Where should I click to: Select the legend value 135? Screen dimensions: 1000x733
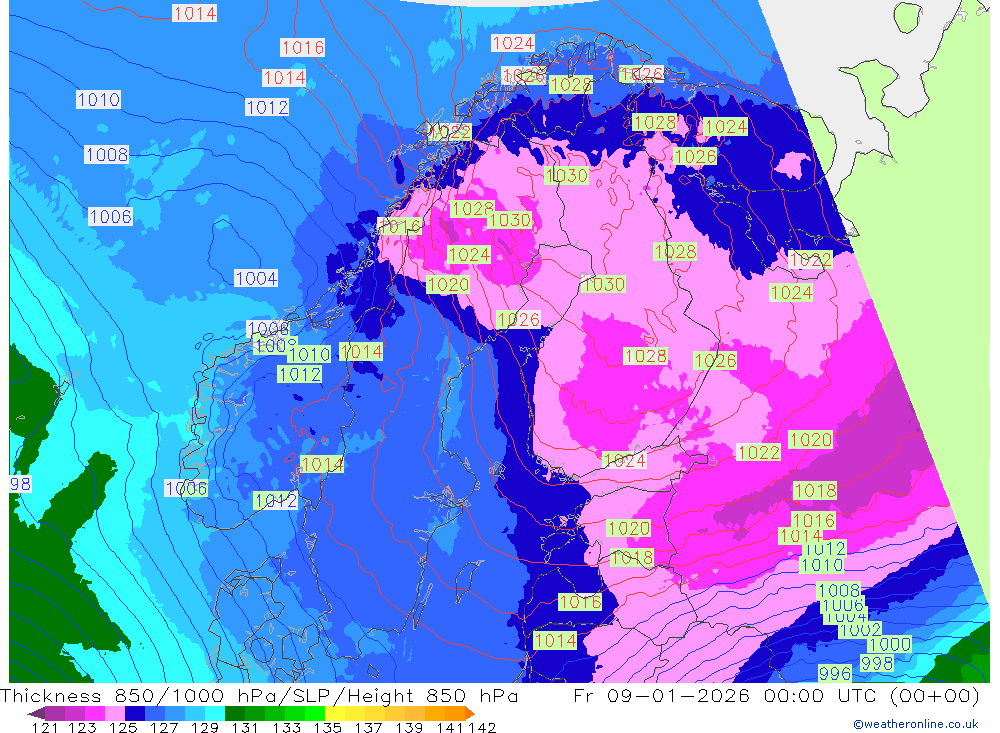[328, 727]
